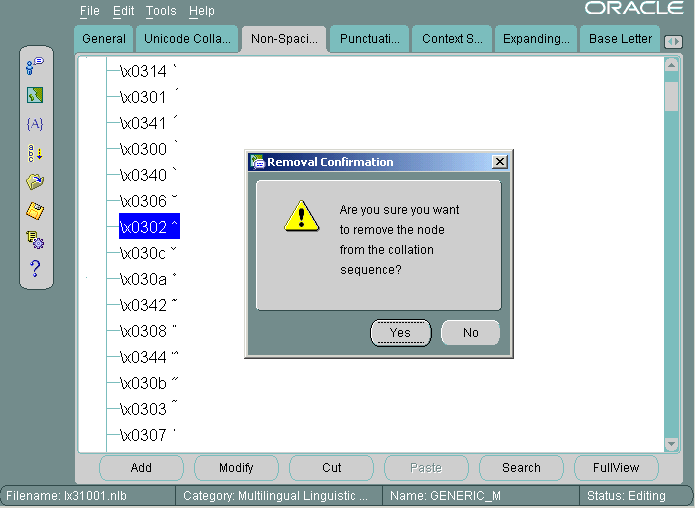The image size is (695, 508).
Task: Cancel removal by clicking No
Action: tap(470, 333)
